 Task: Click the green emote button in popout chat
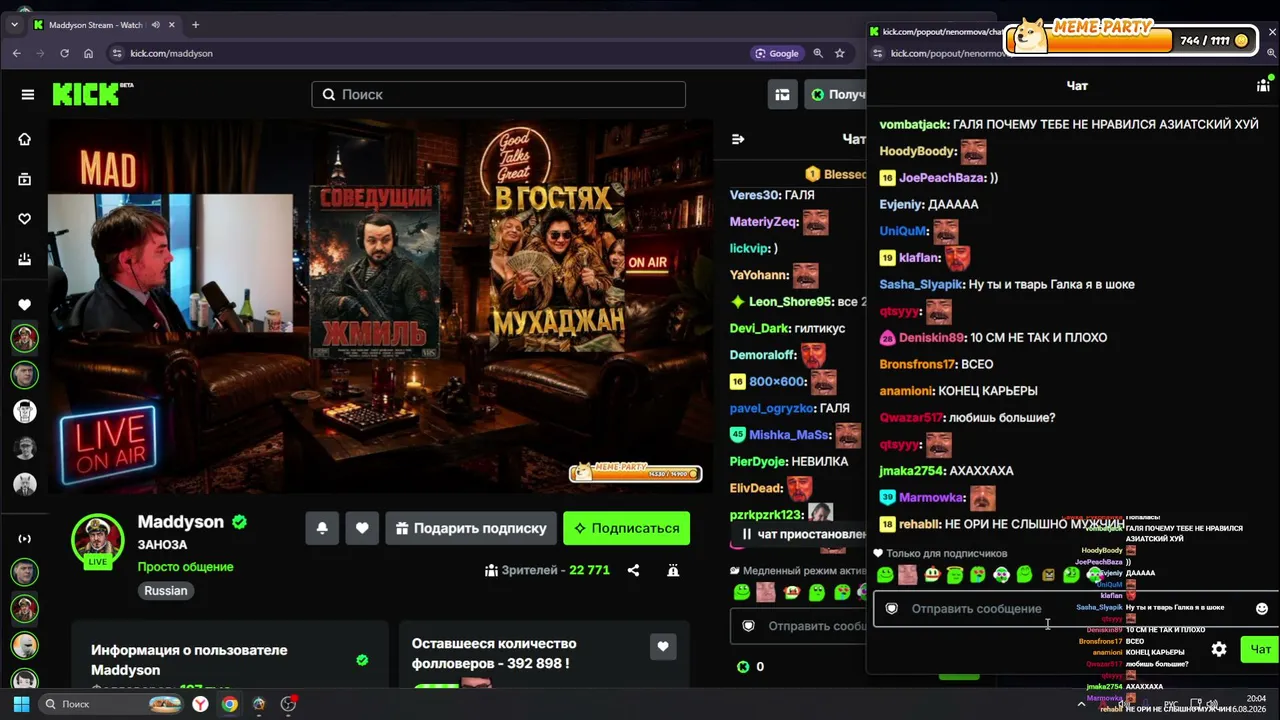[885, 575]
